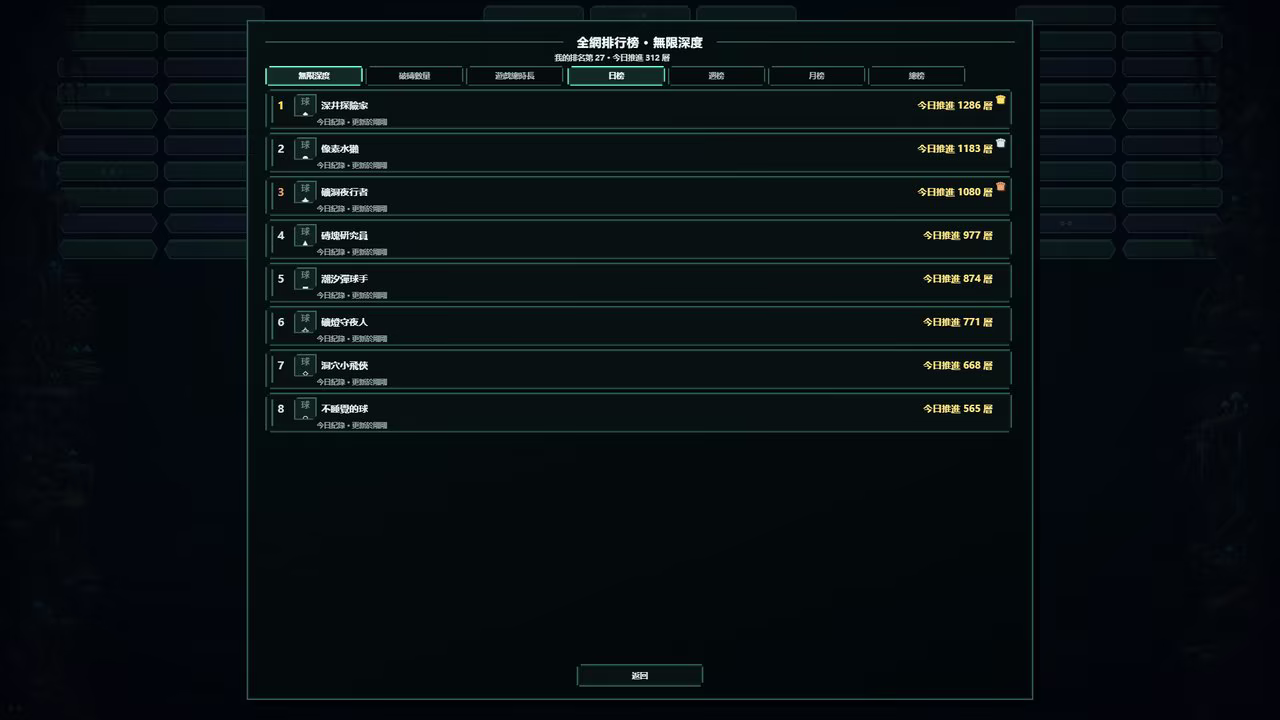Select the 週榜 weekly ranking tab
Image resolution: width=1280 pixels, height=720 pixels.
[x=716, y=76]
